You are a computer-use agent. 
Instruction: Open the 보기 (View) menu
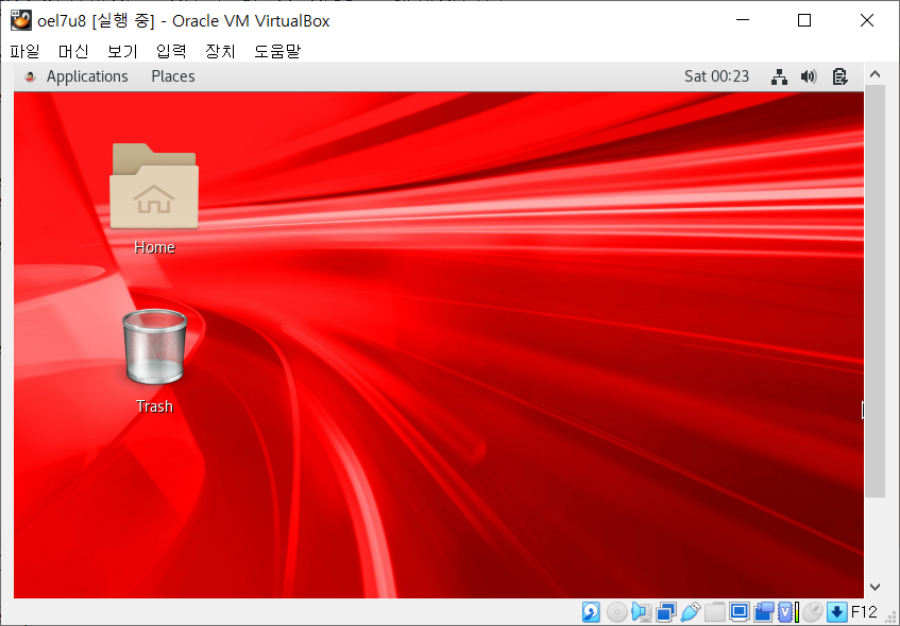(x=122, y=51)
